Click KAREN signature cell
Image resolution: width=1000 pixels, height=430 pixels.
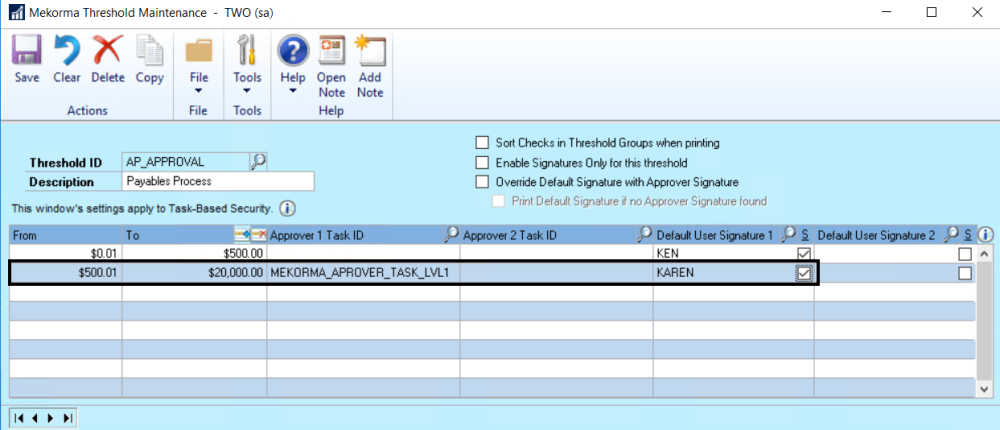point(726,273)
